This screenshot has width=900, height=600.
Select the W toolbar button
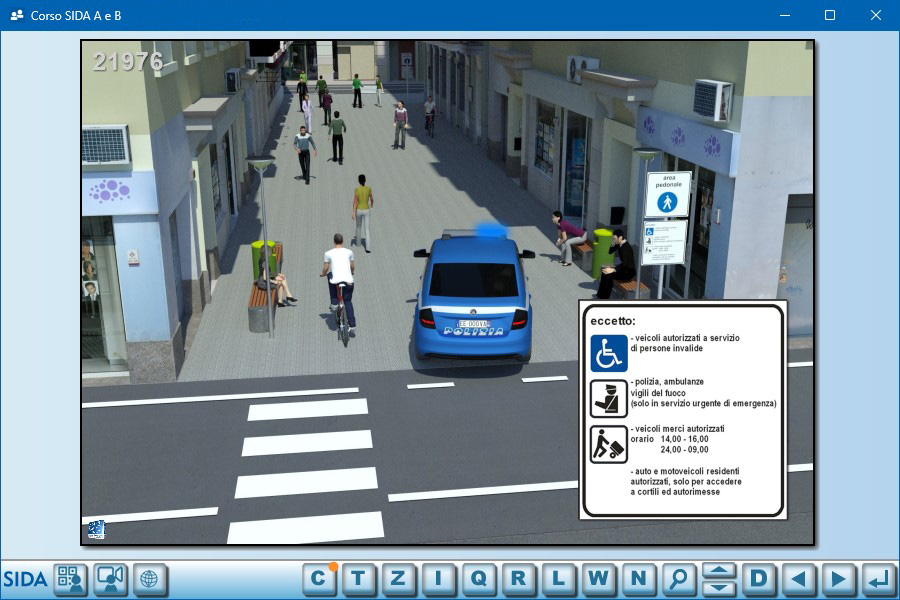point(598,578)
